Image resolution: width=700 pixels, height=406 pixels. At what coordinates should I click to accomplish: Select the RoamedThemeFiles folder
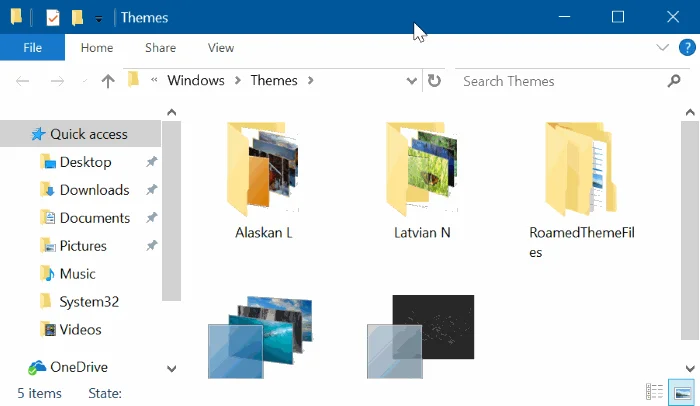582,191
